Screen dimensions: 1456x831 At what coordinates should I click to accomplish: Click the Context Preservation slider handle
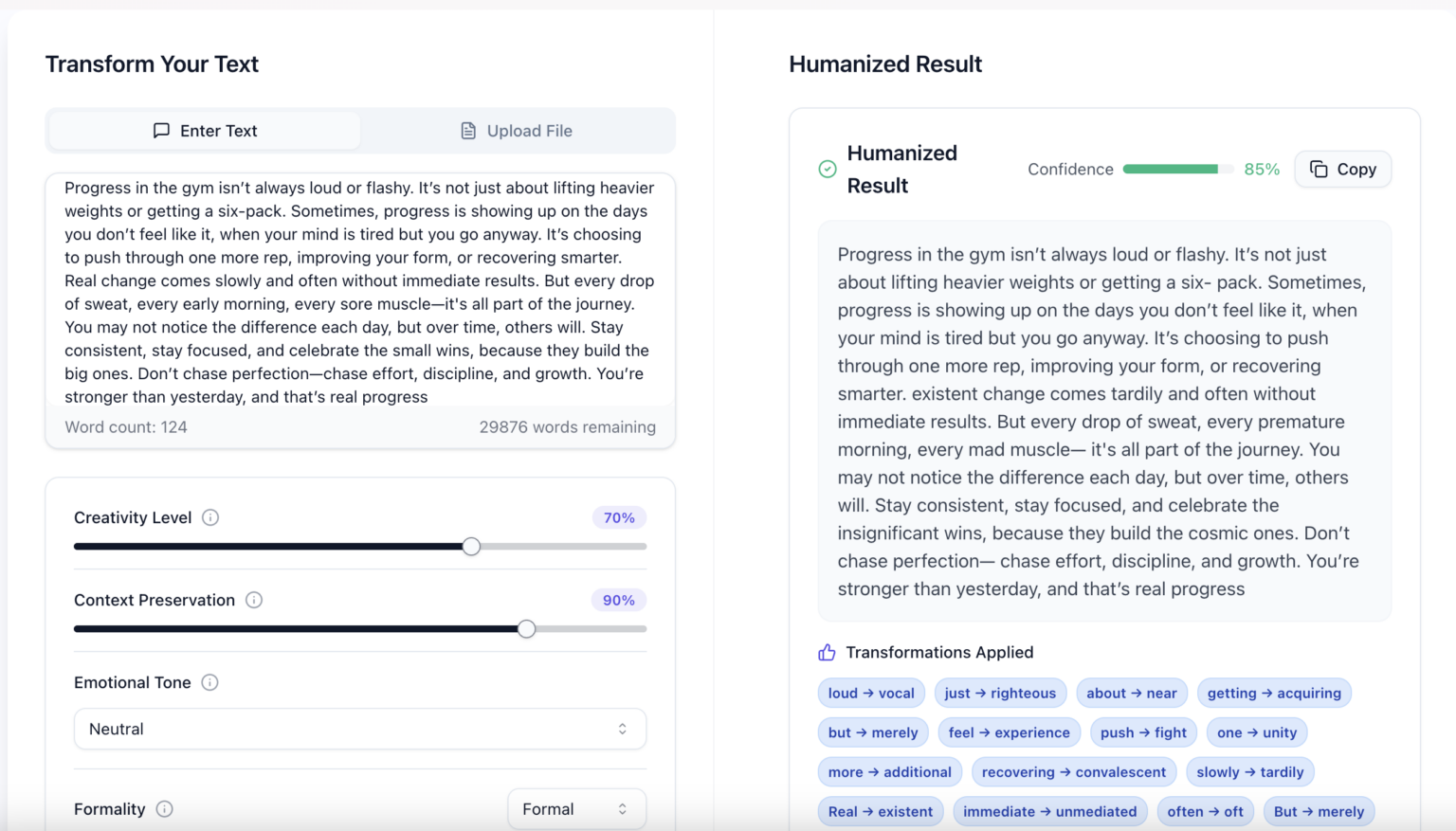click(527, 628)
